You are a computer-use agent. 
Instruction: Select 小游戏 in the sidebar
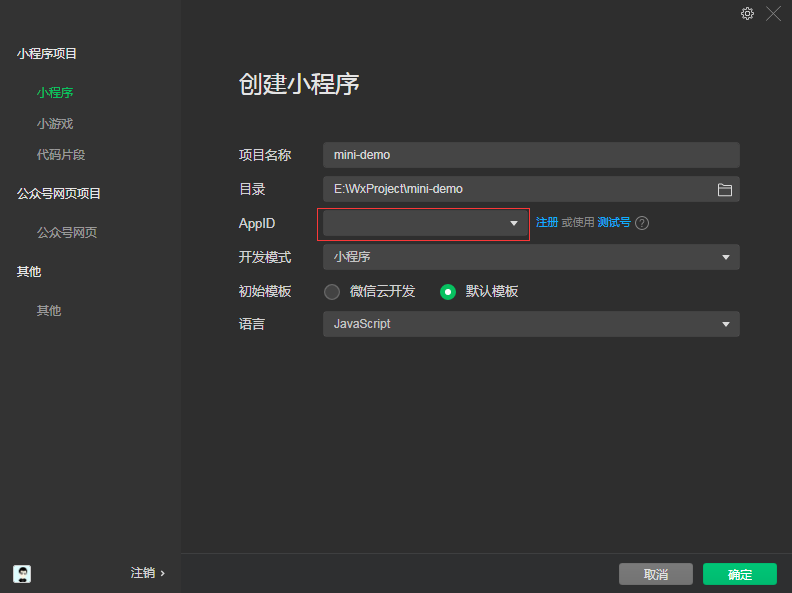coord(55,124)
